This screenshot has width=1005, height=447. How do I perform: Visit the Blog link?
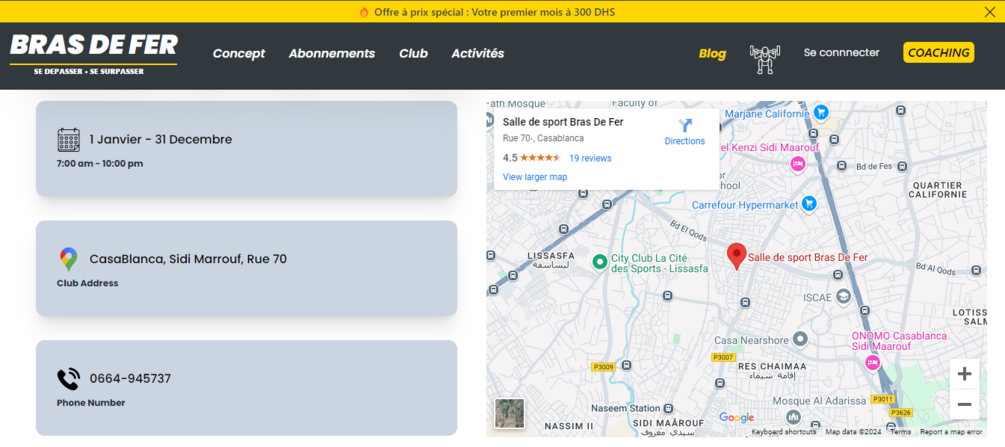coord(712,54)
